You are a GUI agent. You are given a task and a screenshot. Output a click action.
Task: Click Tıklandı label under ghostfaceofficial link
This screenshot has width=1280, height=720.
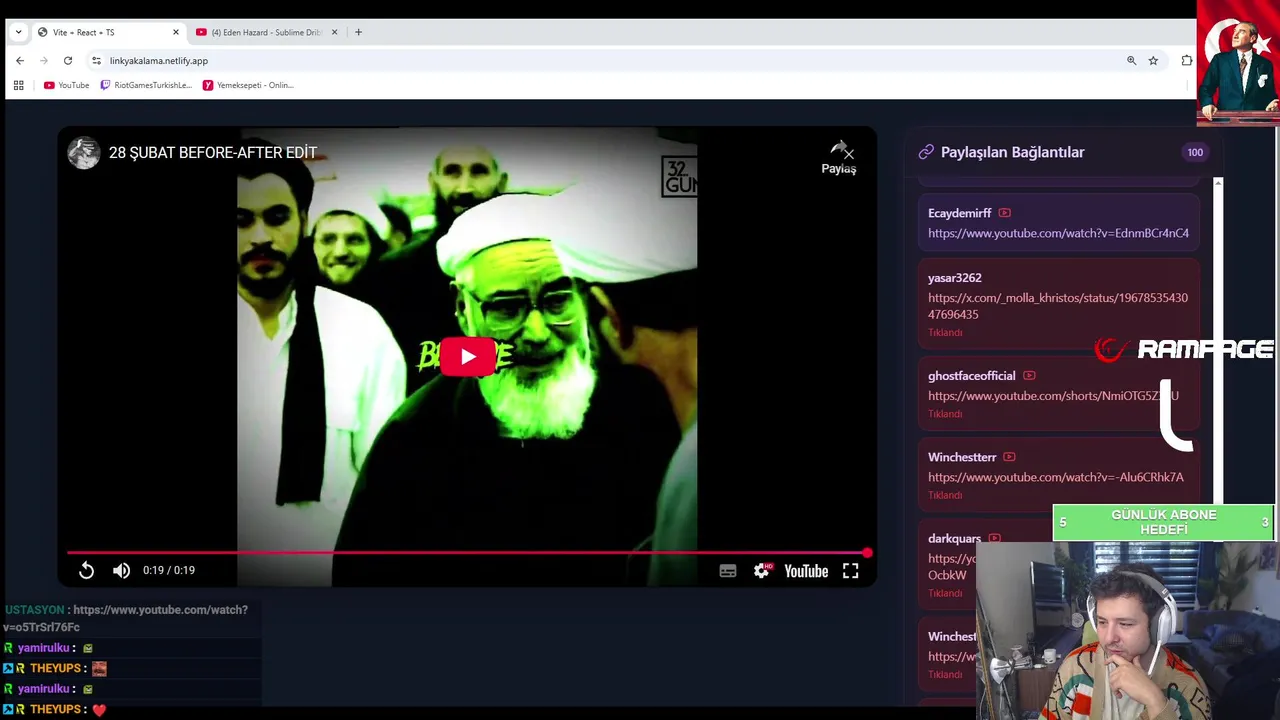[x=945, y=414]
